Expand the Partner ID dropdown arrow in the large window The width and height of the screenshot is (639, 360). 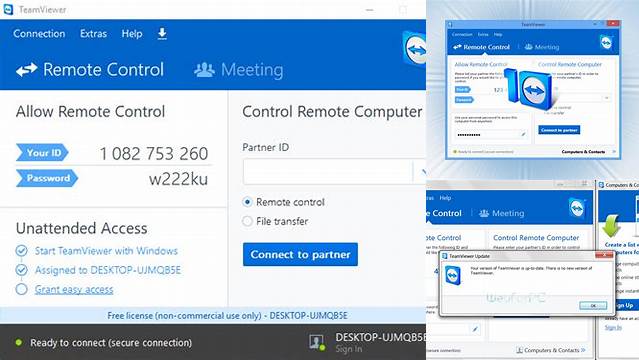tap(421, 172)
